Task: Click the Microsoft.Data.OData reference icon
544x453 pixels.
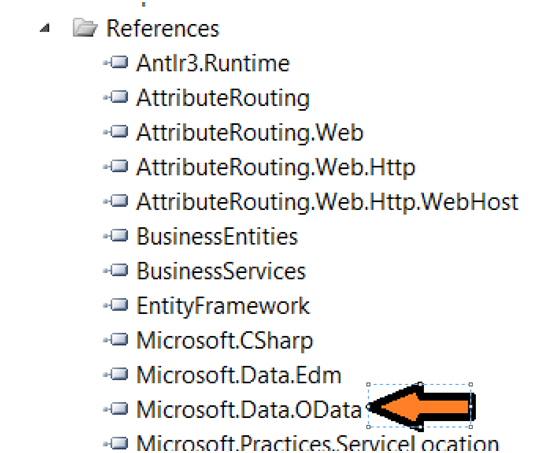Action: coord(116,409)
